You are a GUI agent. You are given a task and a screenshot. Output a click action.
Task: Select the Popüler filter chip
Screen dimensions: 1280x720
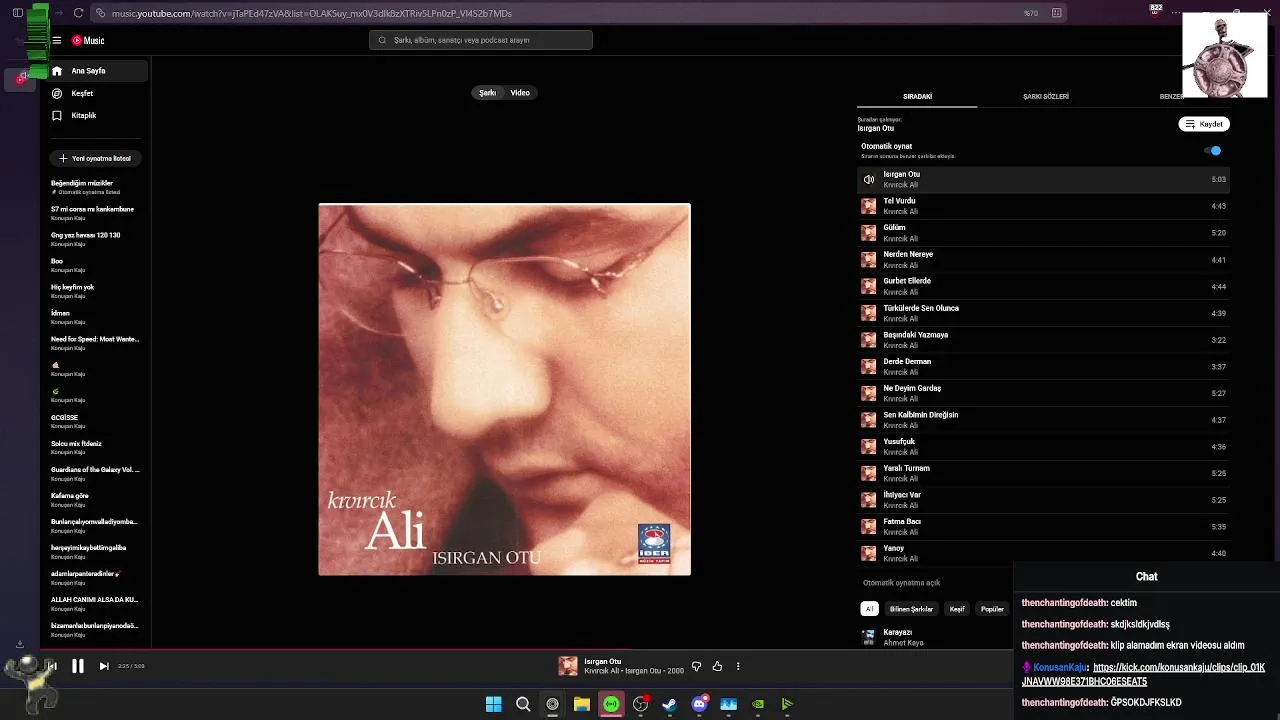pyautogui.click(x=992, y=609)
